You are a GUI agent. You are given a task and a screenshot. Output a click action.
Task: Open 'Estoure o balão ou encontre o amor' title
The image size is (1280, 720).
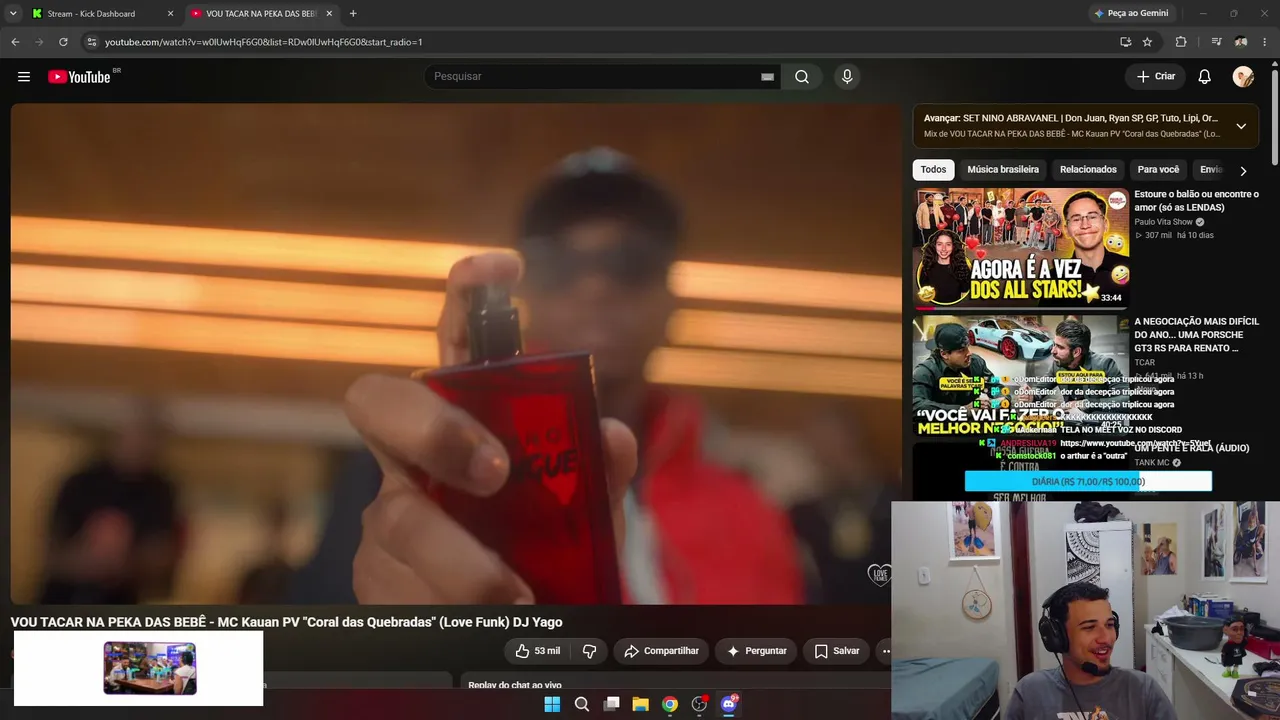[x=1196, y=201]
